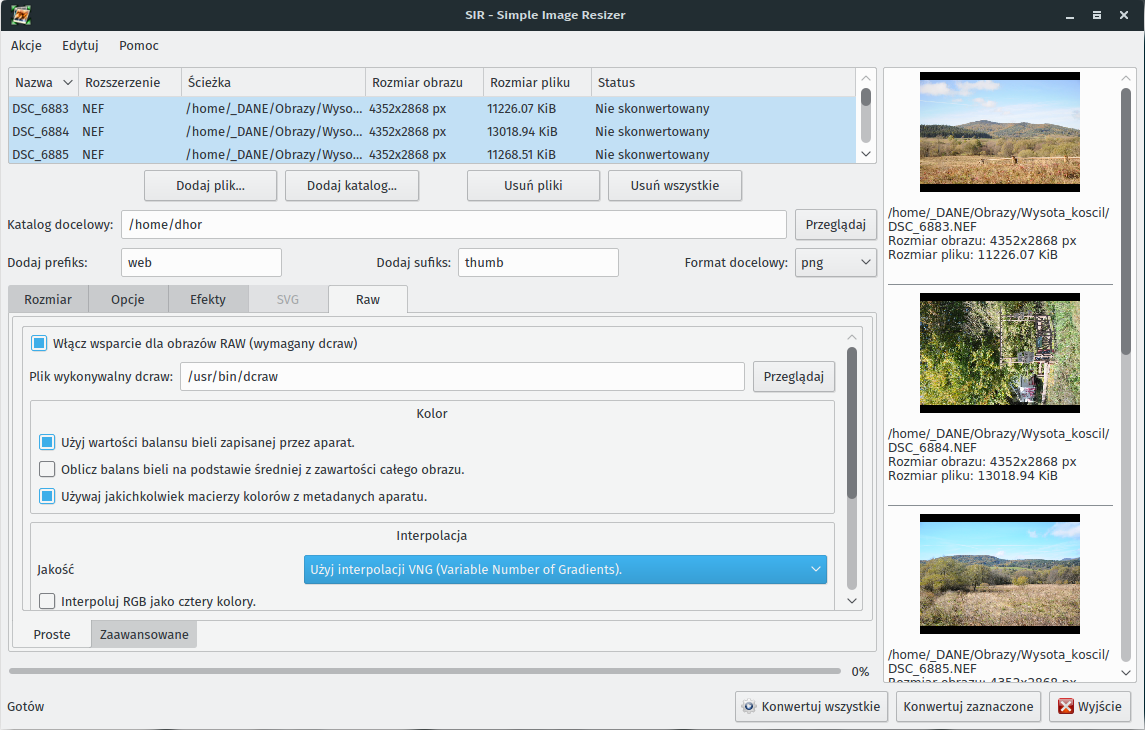The width and height of the screenshot is (1145, 730).
Task: Open the Pomoc menu
Action: (x=139, y=45)
